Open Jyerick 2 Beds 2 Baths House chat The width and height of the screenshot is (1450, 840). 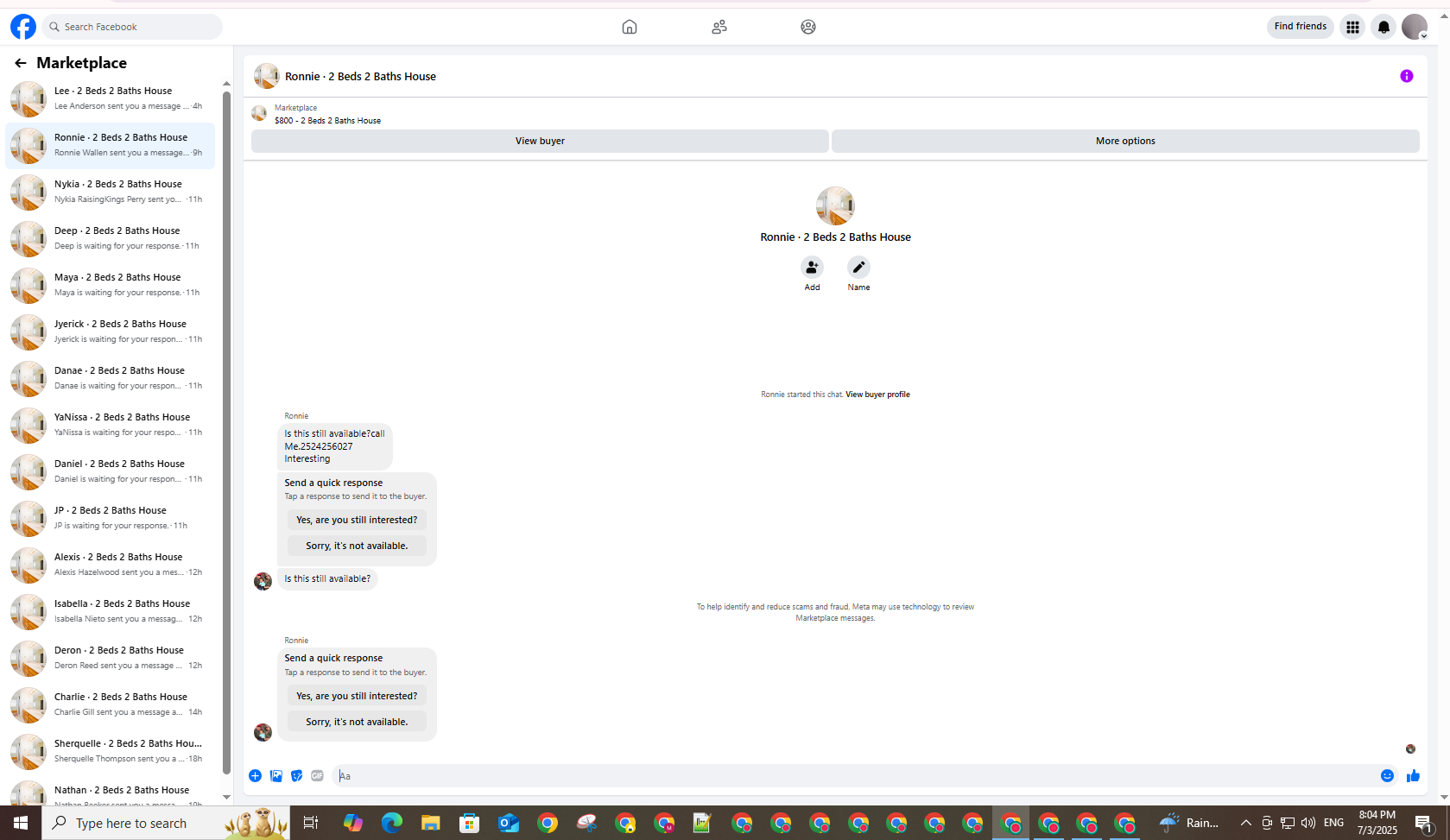(x=111, y=332)
